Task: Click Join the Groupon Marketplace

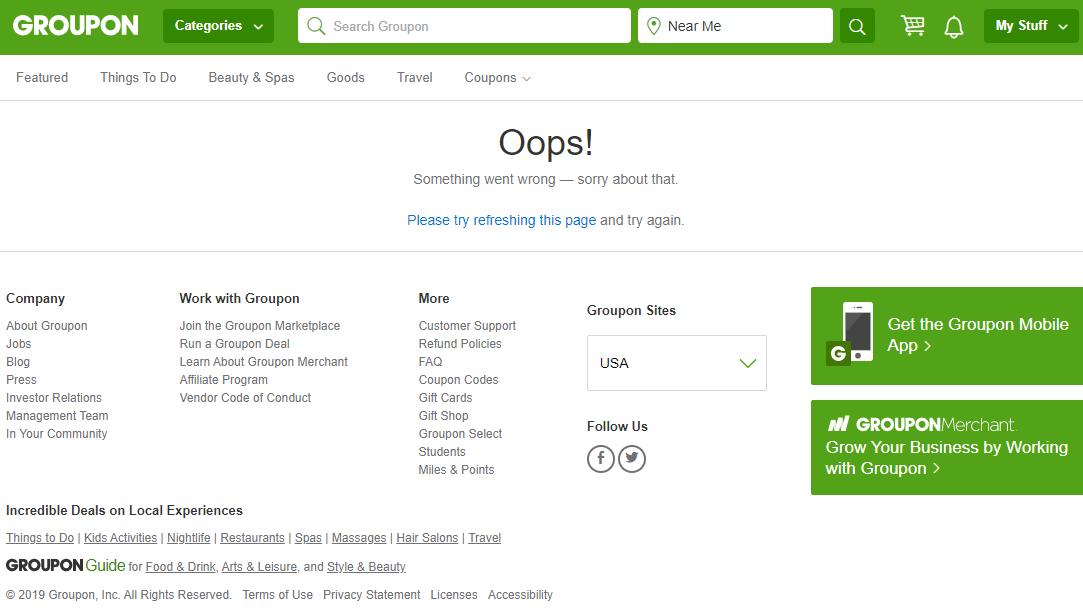Action: tap(260, 326)
